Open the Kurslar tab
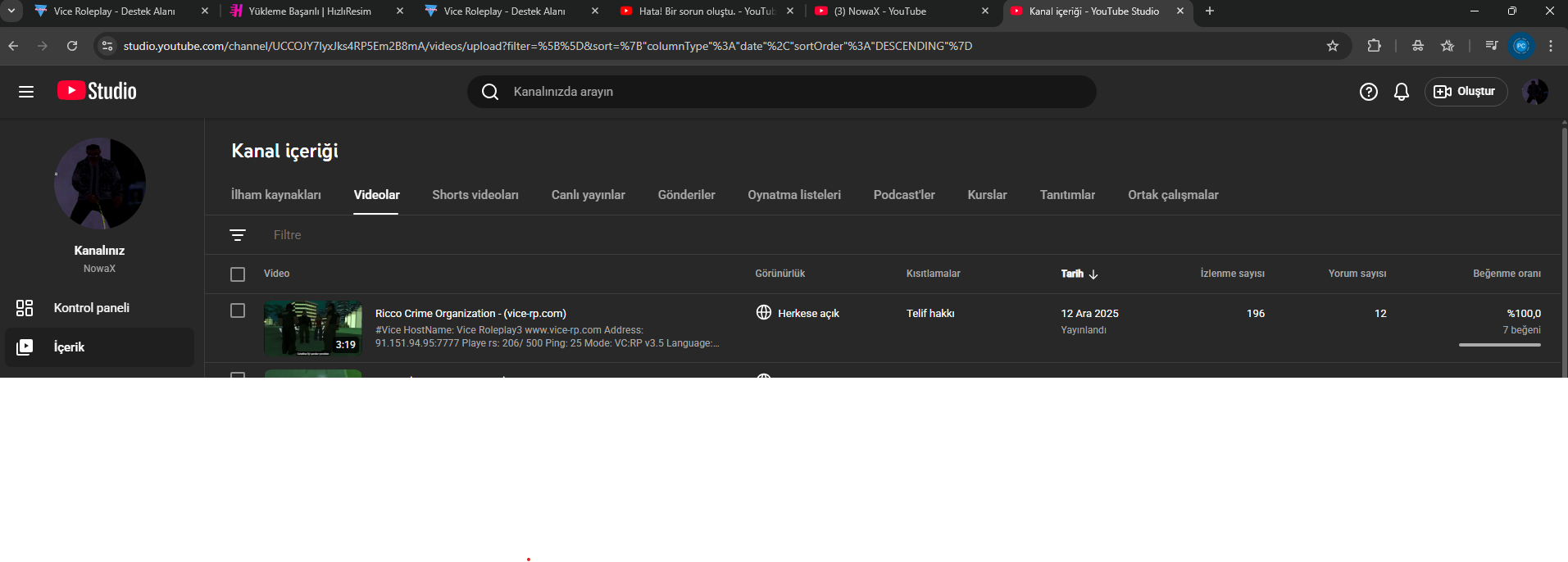The height and width of the screenshot is (562, 1568). (987, 195)
